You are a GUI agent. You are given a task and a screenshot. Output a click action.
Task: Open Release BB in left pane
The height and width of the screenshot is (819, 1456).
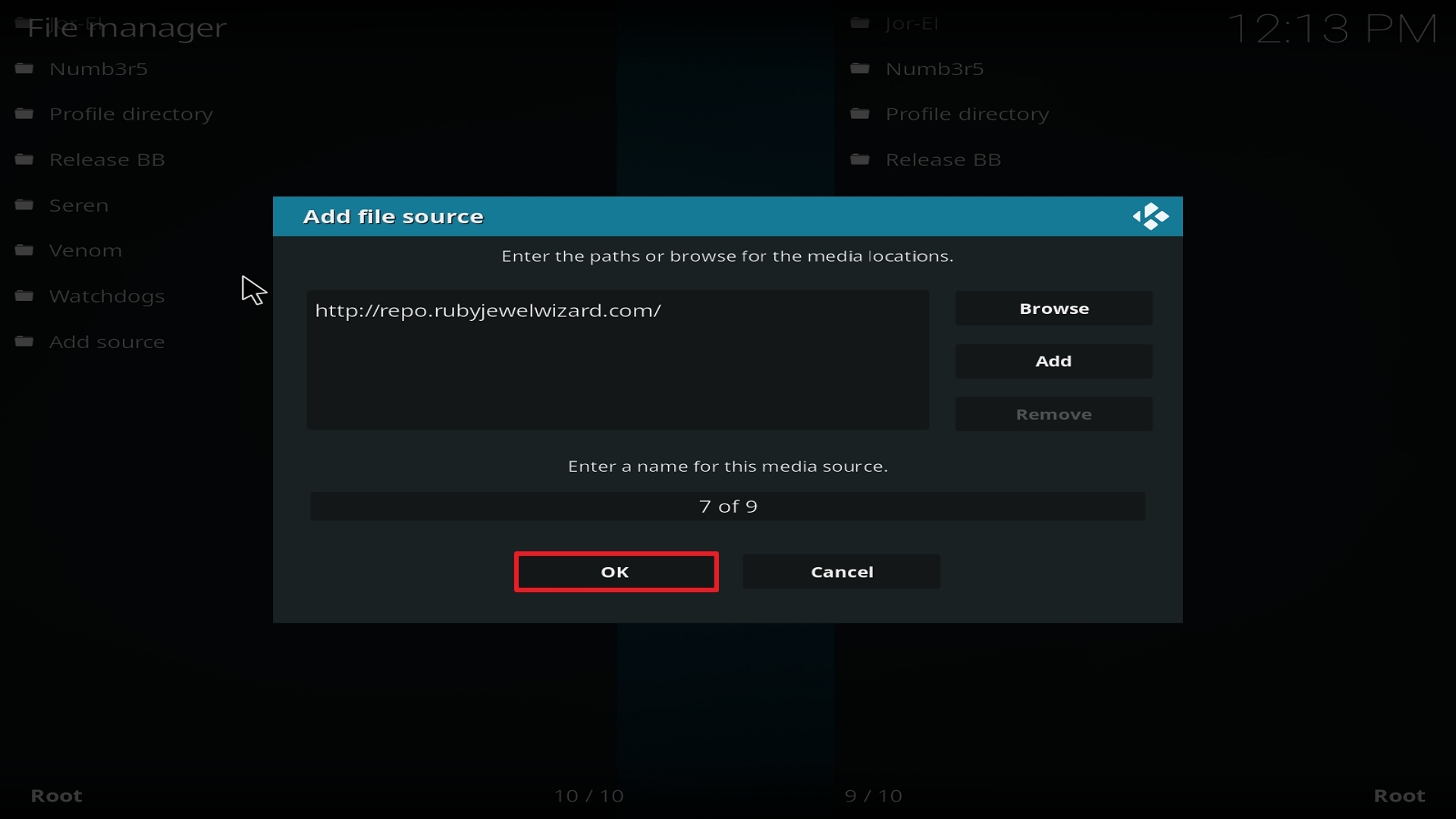107,160
